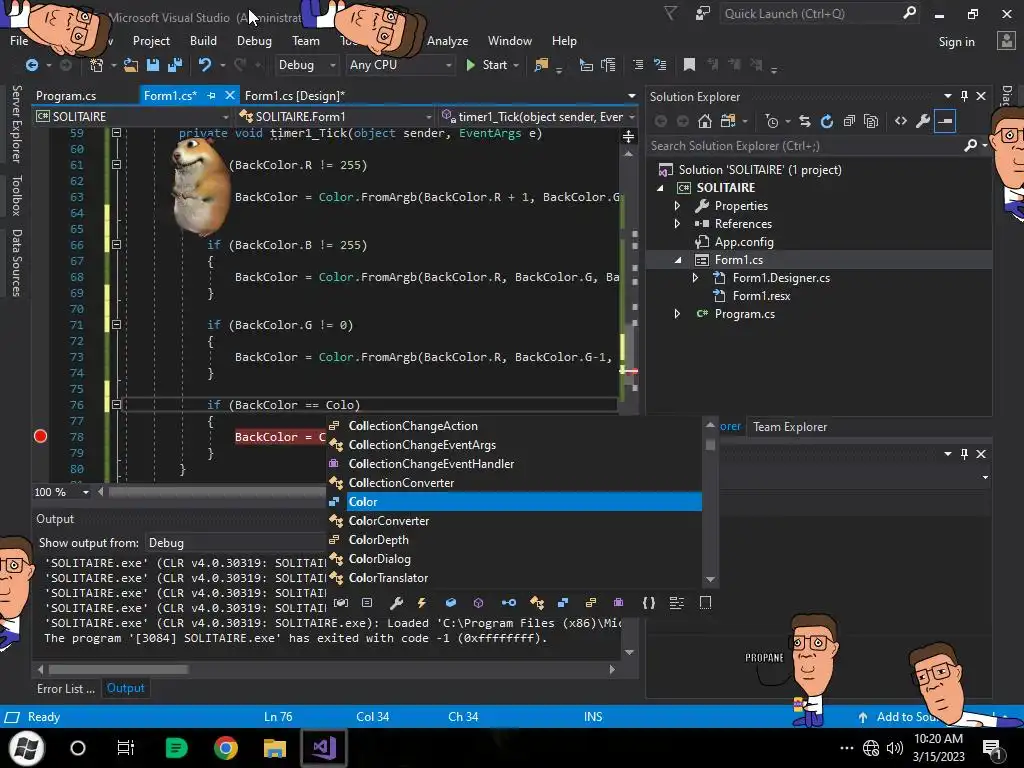Click the Collapse All icon in Solution Explorer
The height and width of the screenshot is (768, 1024).
(849, 121)
